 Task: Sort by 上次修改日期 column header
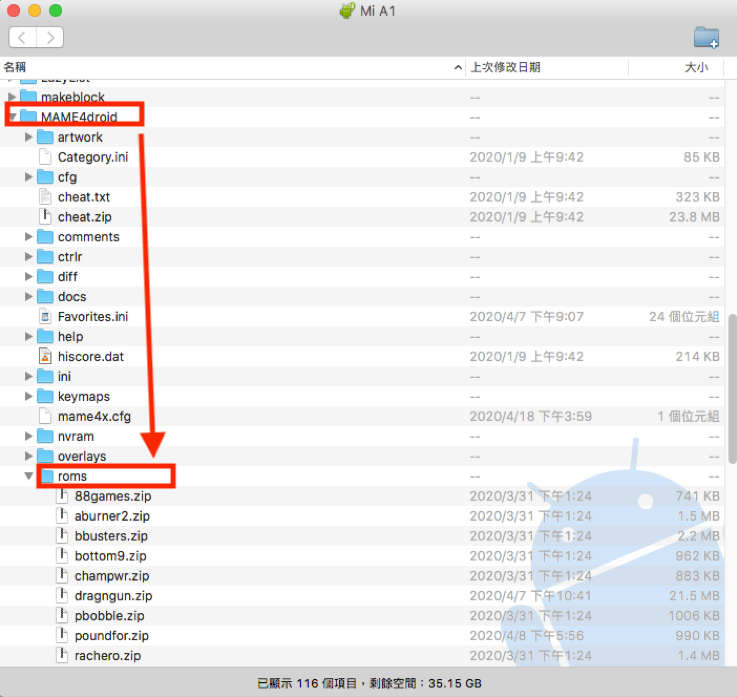[547, 67]
